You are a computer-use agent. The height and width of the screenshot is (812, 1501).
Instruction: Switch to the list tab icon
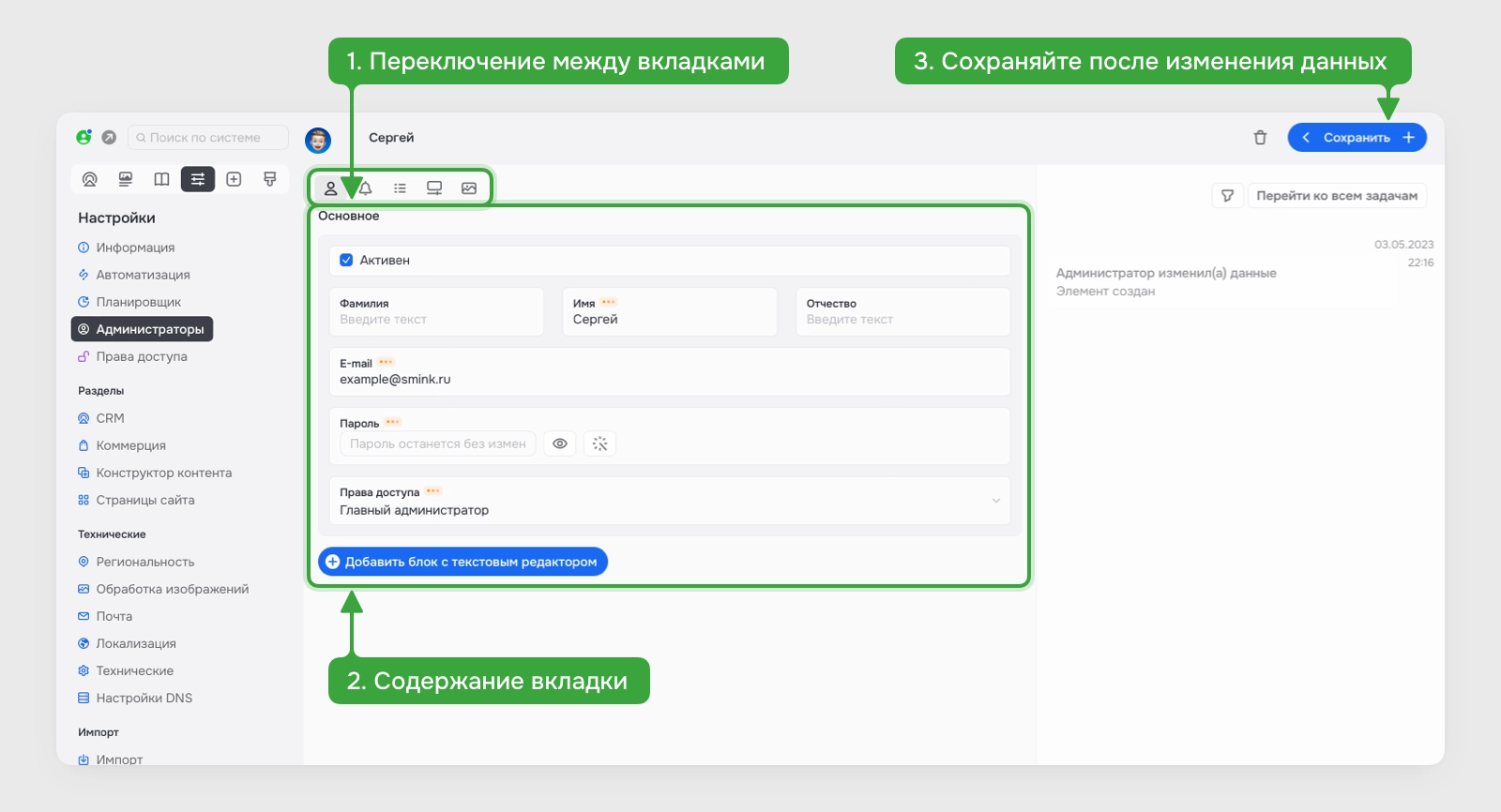400,188
